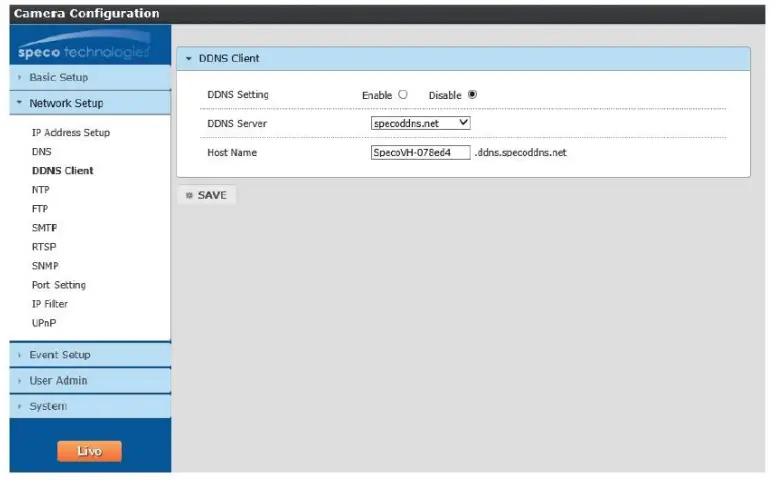Select the Disable DDNS radio button

[x=473, y=95]
